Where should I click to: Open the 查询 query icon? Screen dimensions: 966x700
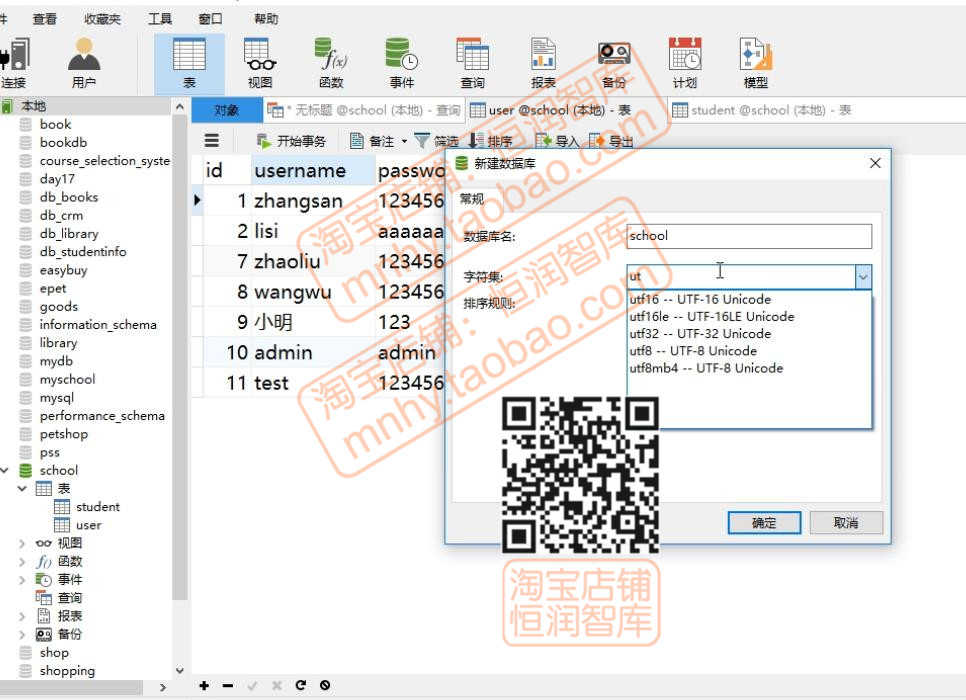tap(473, 63)
